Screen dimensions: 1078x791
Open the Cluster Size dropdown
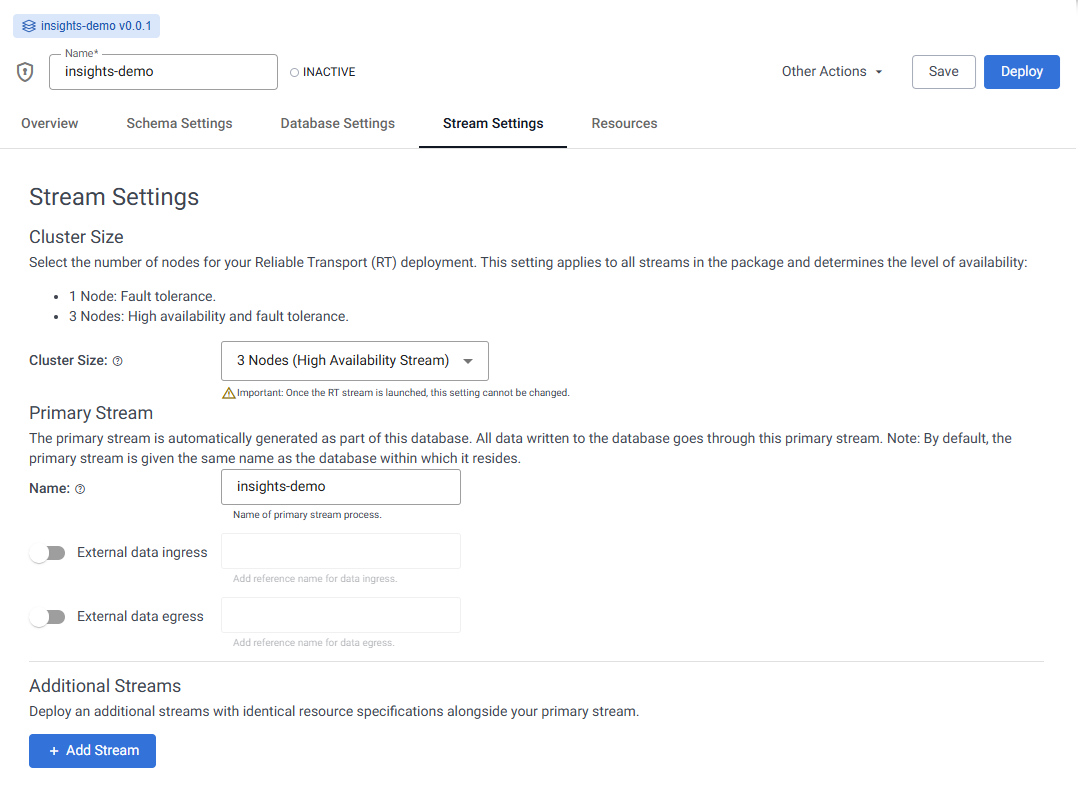coord(354,361)
